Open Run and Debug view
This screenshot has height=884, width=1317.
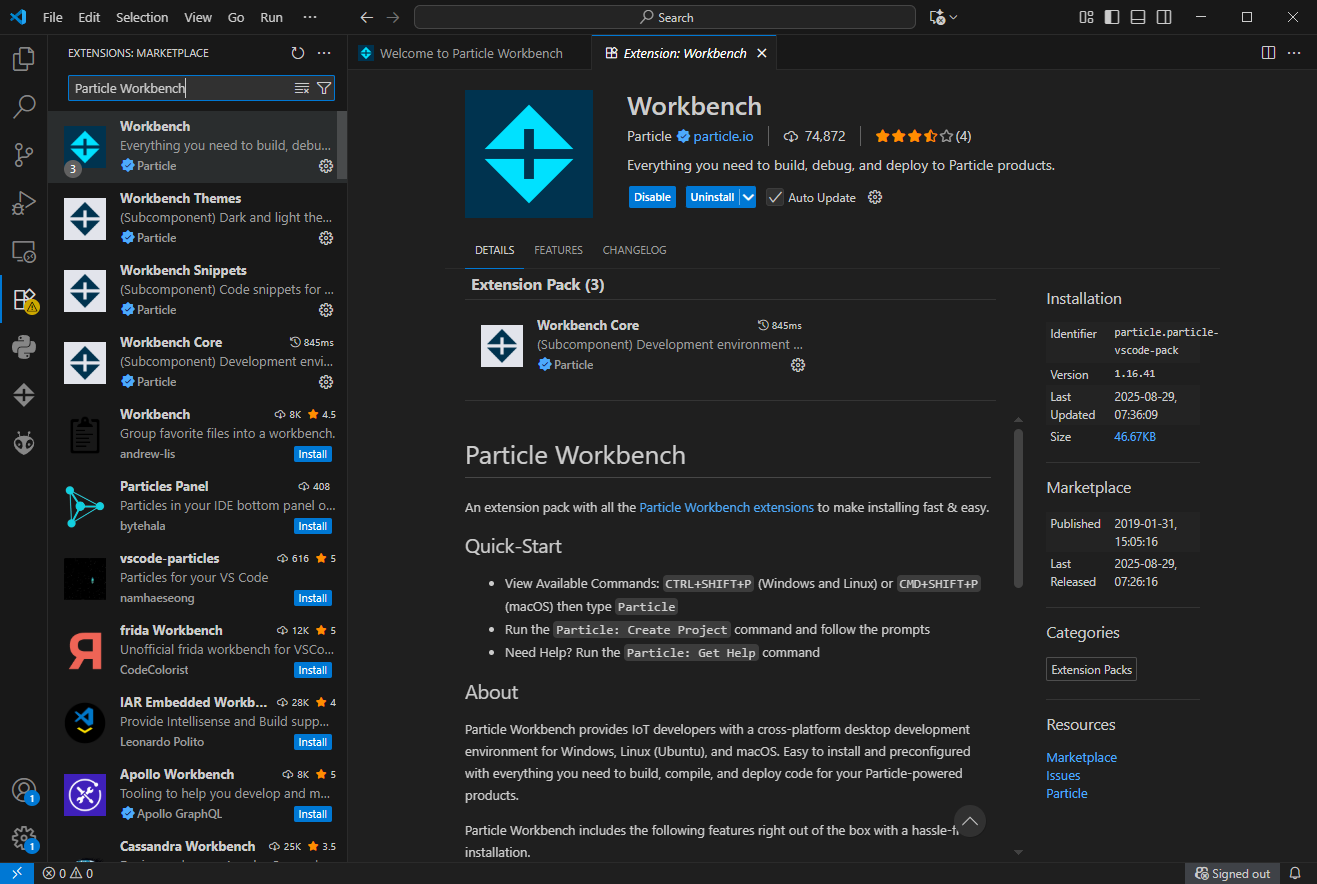[x=23, y=203]
